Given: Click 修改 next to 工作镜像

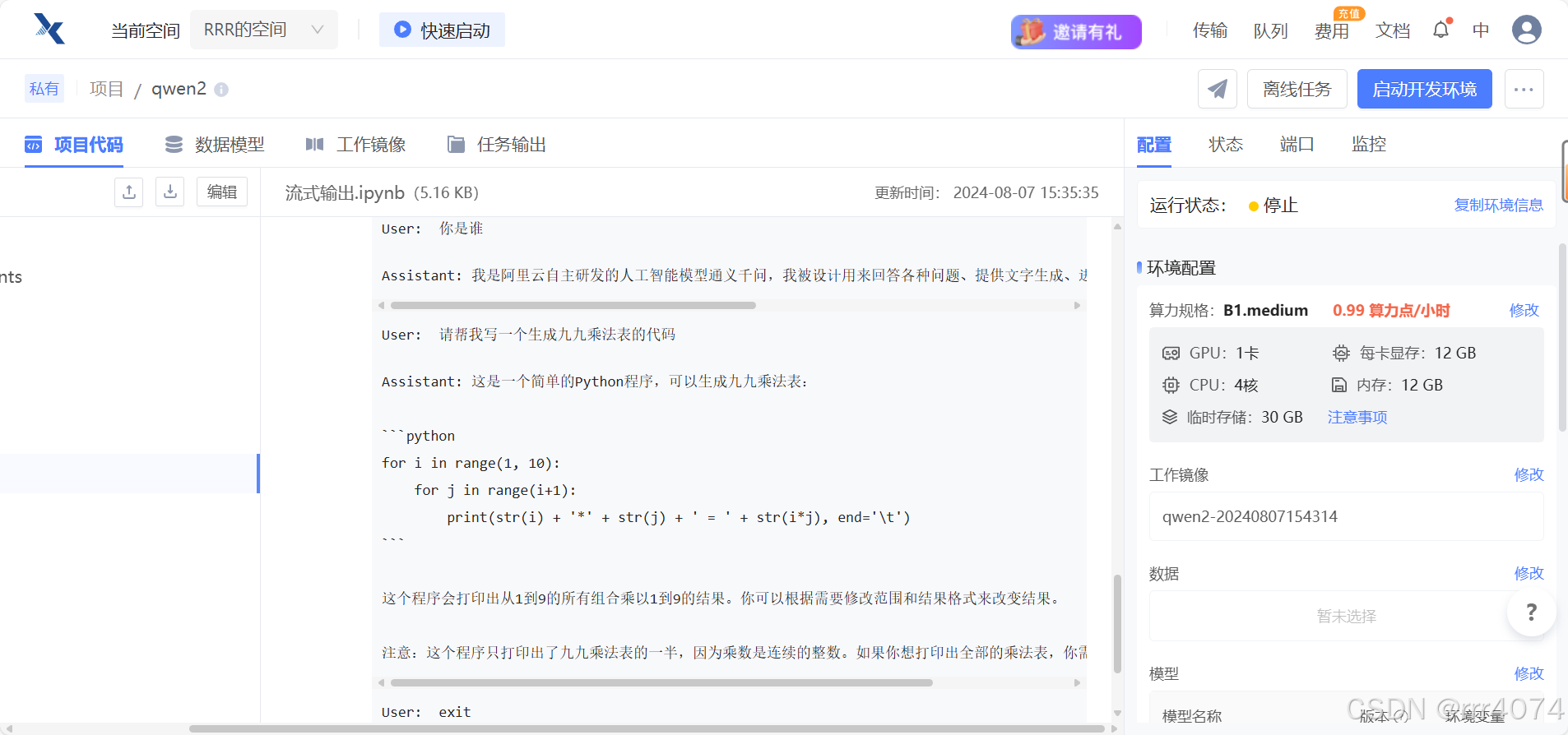Looking at the screenshot, I should point(1529,474).
